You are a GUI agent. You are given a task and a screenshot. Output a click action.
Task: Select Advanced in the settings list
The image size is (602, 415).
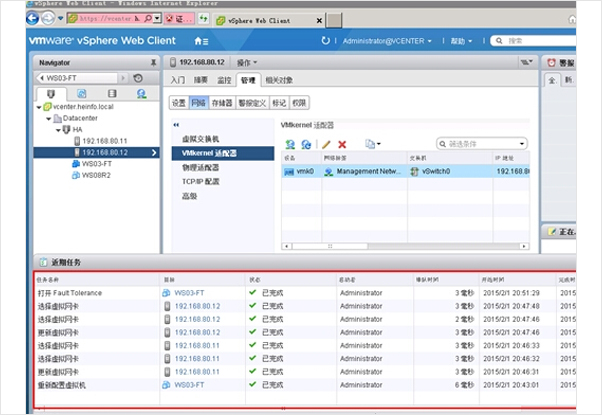pyautogui.click(x=189, y=196)
